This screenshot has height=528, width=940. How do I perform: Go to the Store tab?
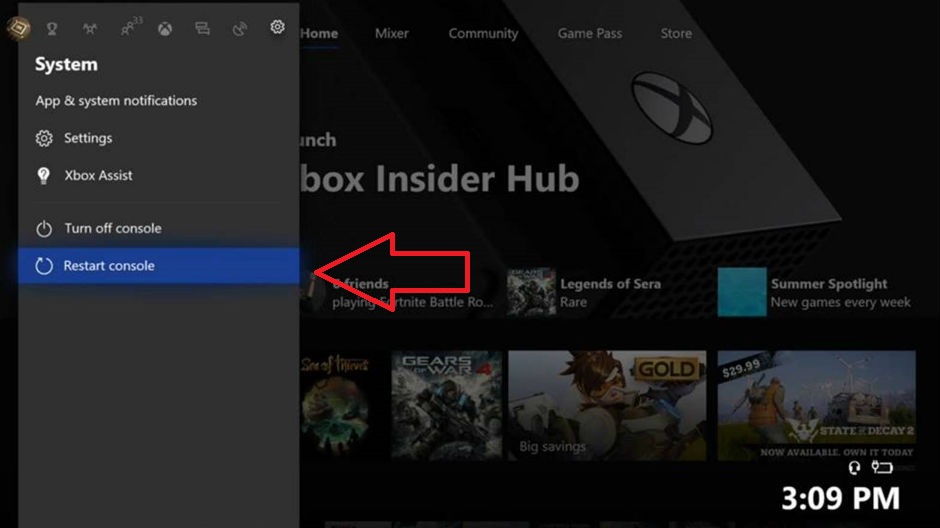point(676,34)
